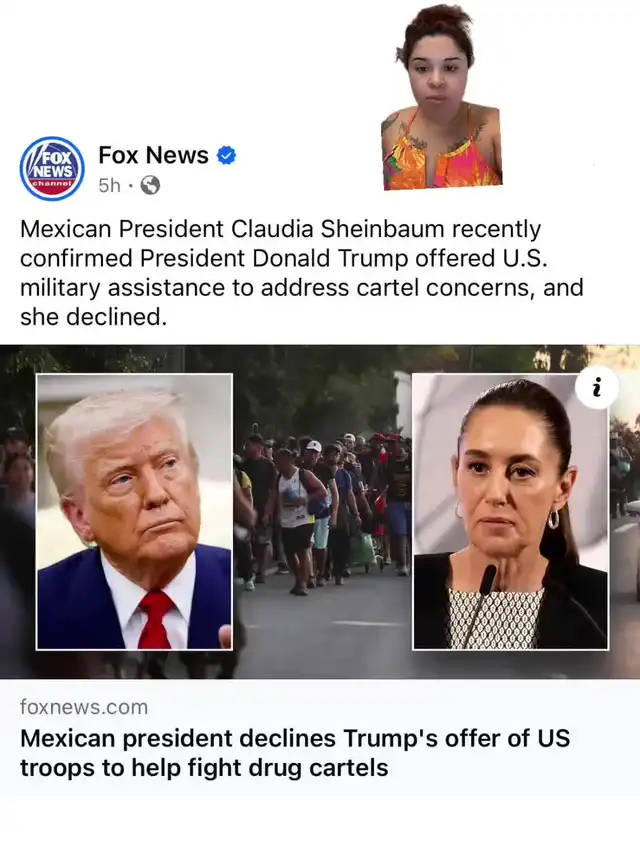Open the Fox News channel logo avatar

[x=52, y=169]
